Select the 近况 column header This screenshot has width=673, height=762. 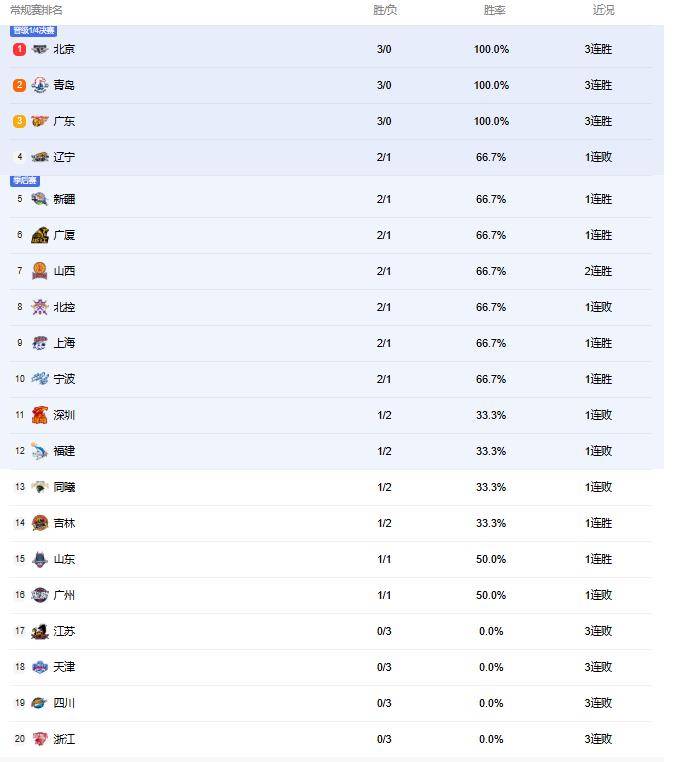click(603, 10)
